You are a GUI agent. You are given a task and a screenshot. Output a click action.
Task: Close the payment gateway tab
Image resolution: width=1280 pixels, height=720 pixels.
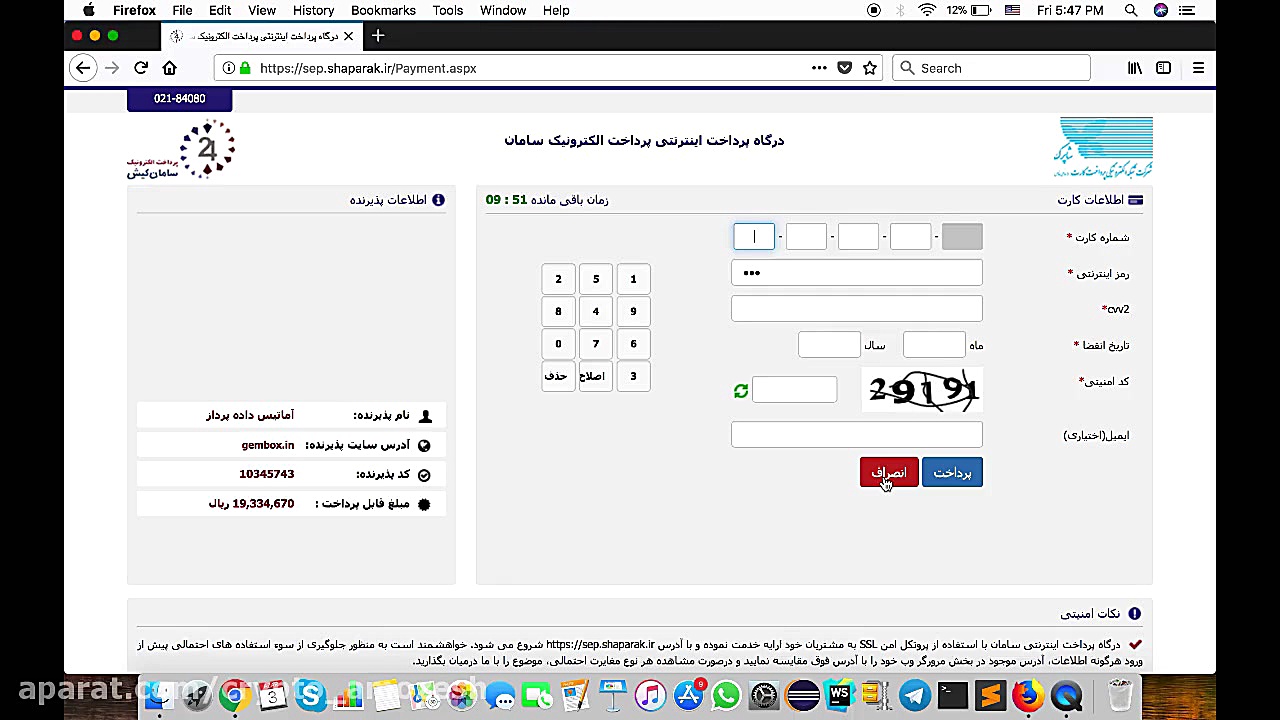tap(348, 36)
